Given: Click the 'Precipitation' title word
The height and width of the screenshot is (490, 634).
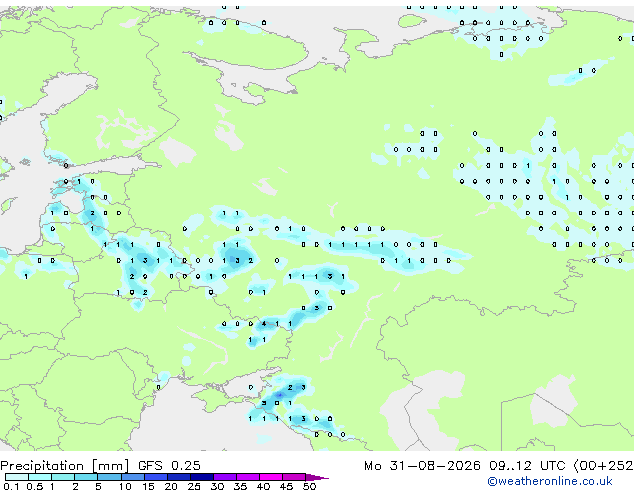Looking at the screenshot, I should point(42,466).
